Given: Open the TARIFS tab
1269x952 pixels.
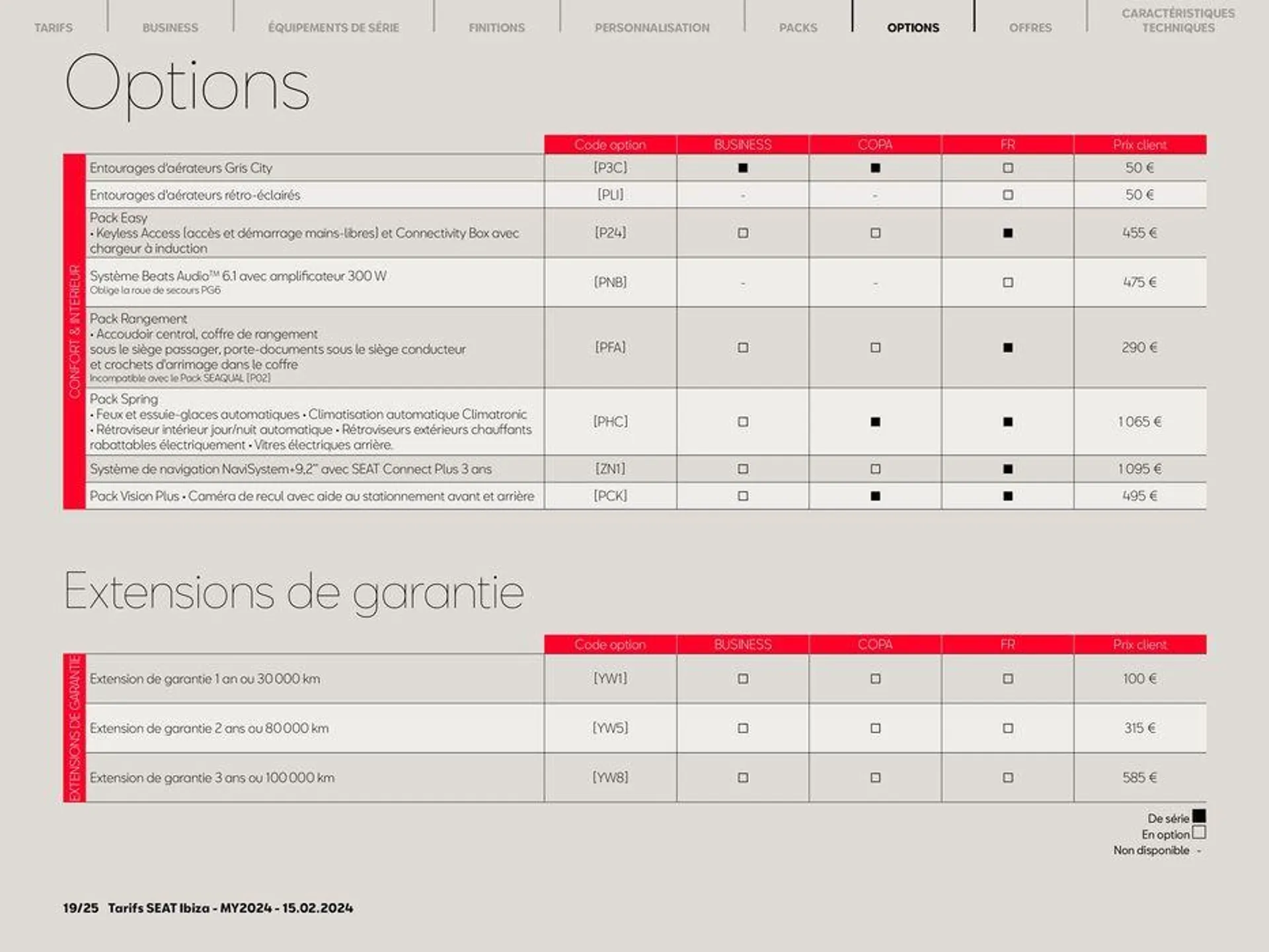Looking at the screenshot, I should (x=54, y=28).
